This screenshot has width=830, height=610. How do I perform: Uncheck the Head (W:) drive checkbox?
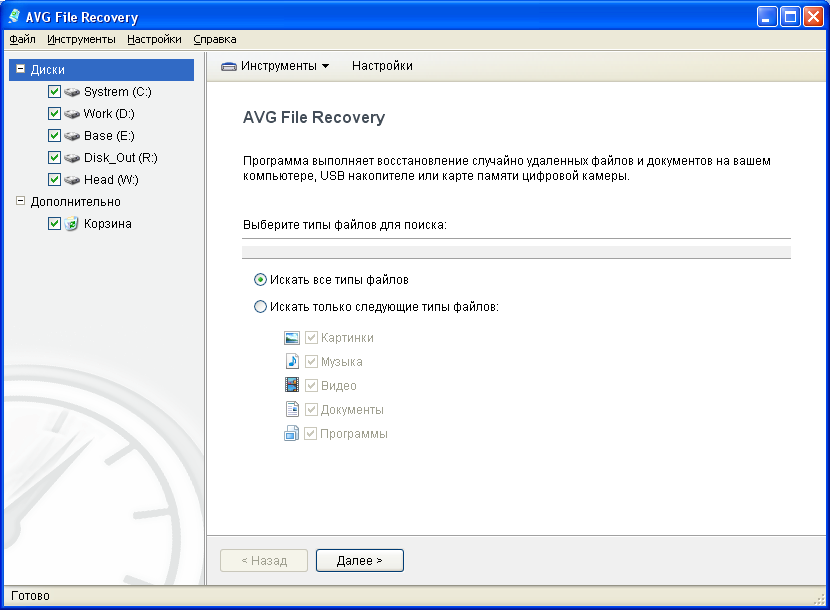[54, 180]
